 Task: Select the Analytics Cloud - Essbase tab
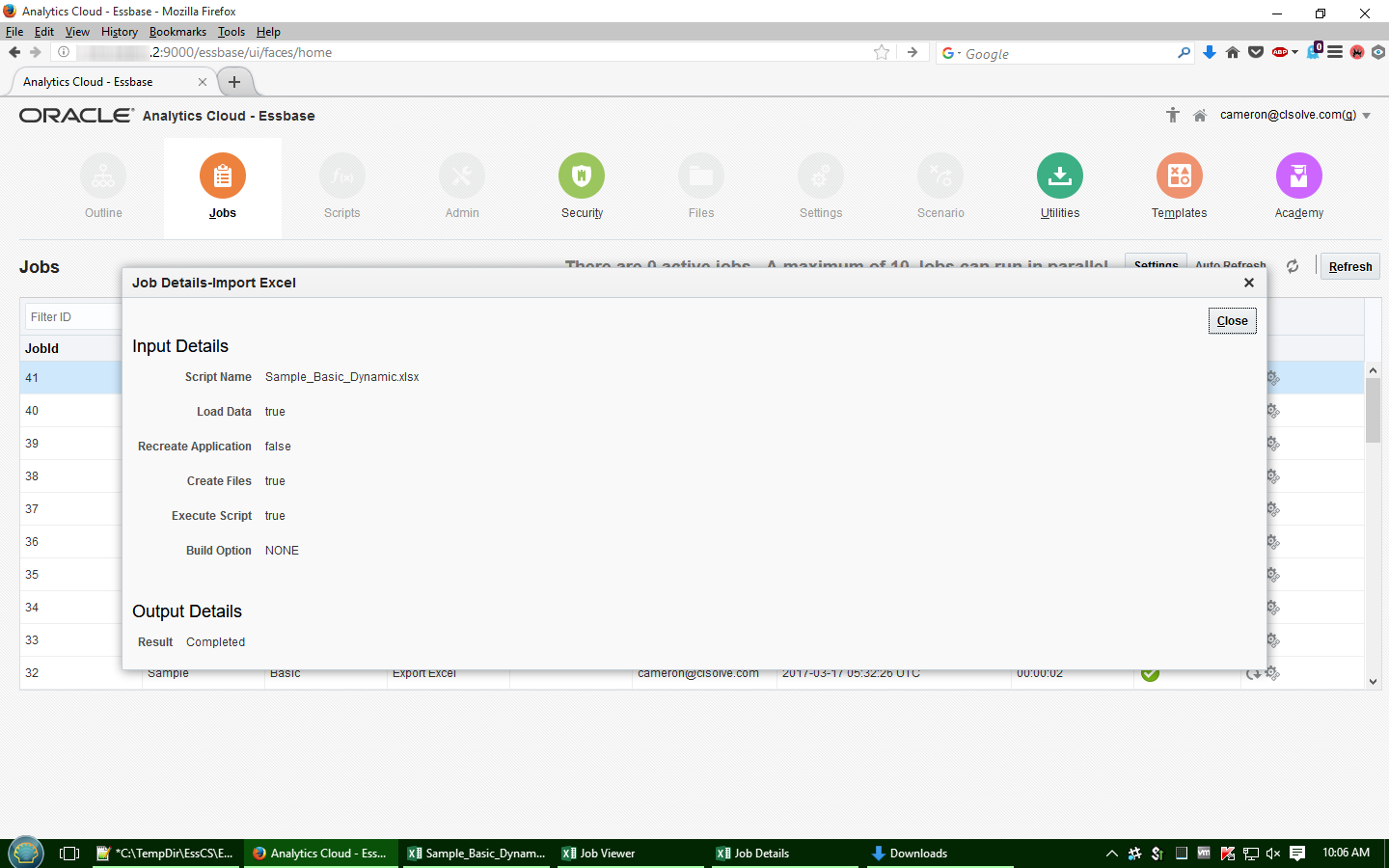[114, 82]
